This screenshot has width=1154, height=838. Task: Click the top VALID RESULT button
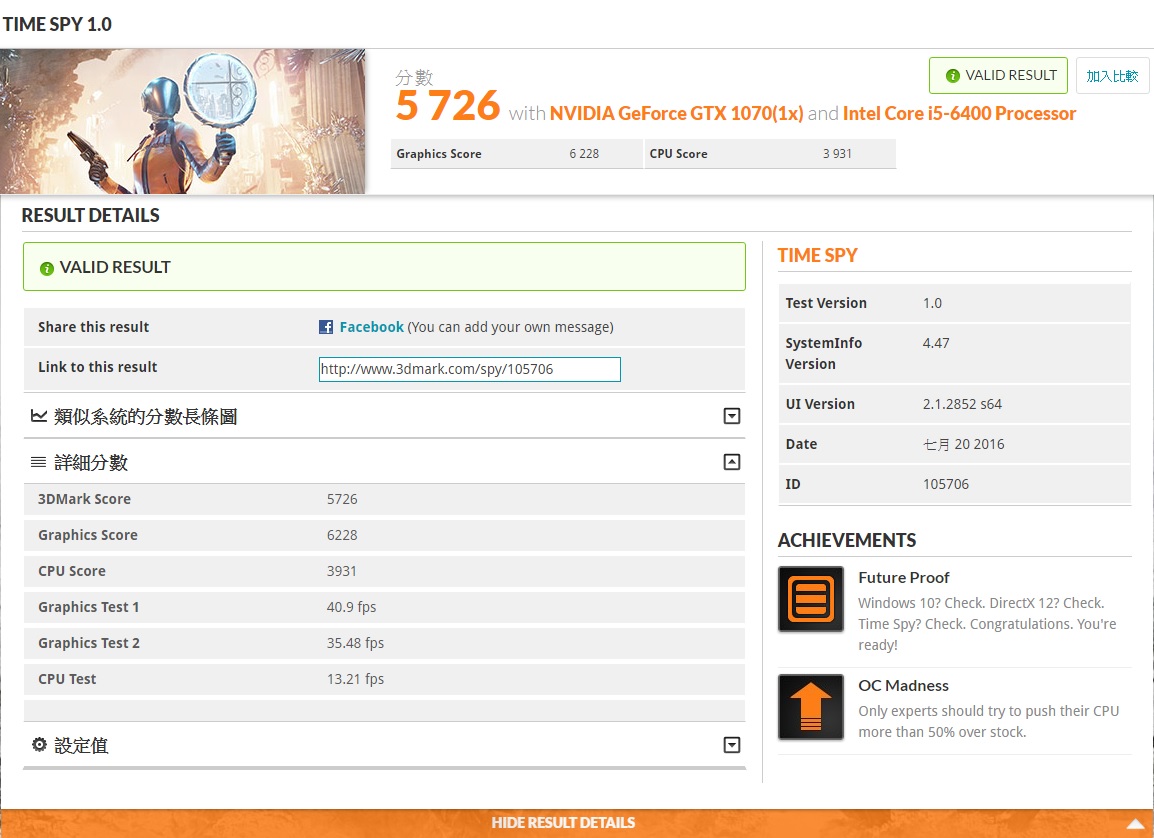[x=998, y=76]
